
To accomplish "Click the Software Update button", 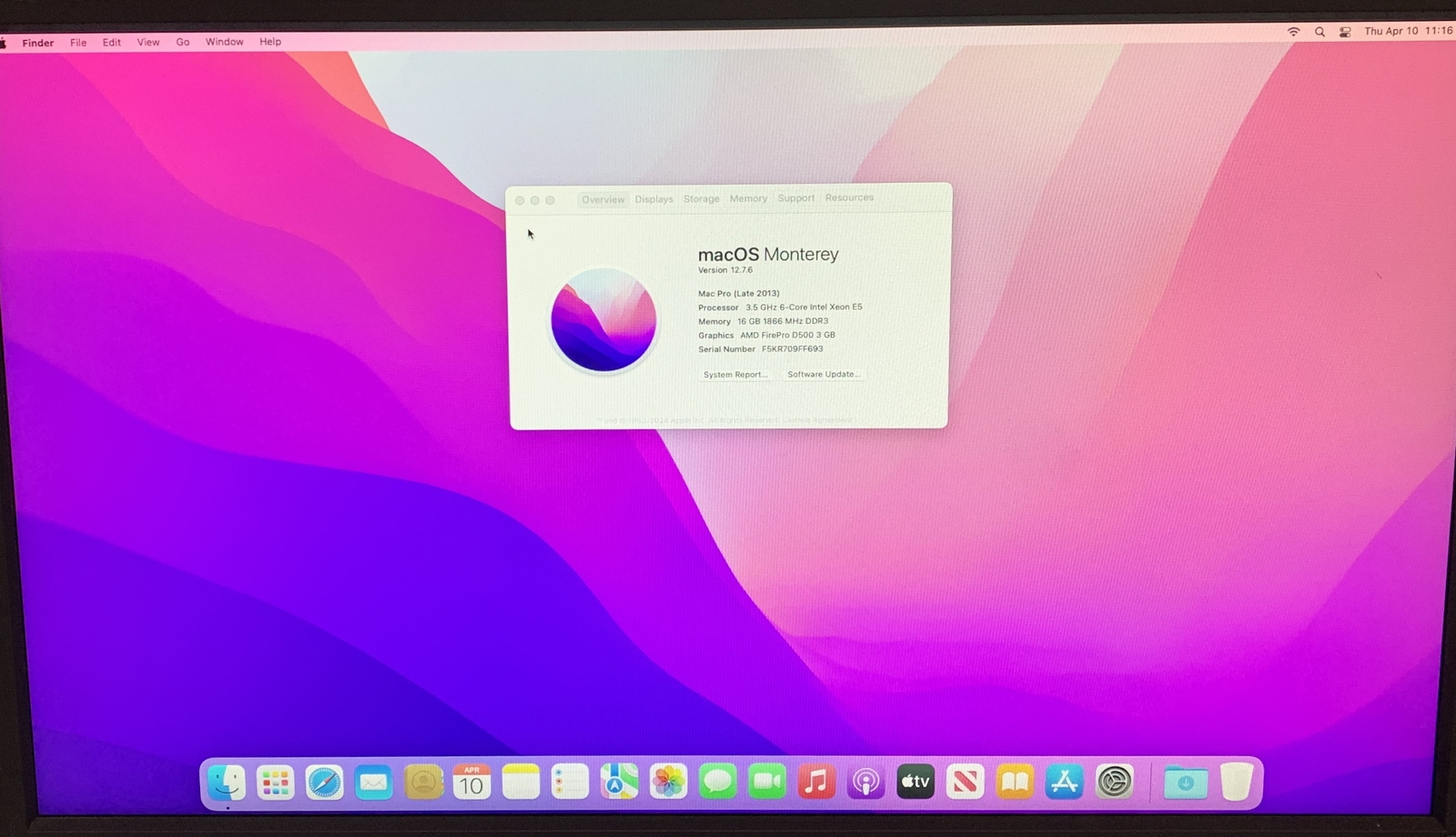I will point(824,374).
